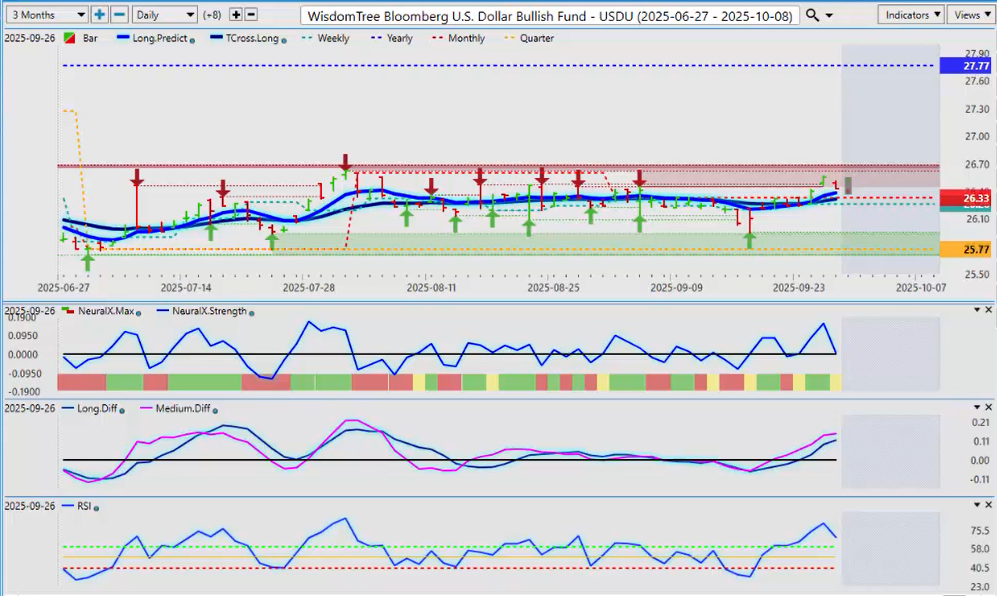
Task: Open the 3 Months time range dropdown
Action: (45, 15)
